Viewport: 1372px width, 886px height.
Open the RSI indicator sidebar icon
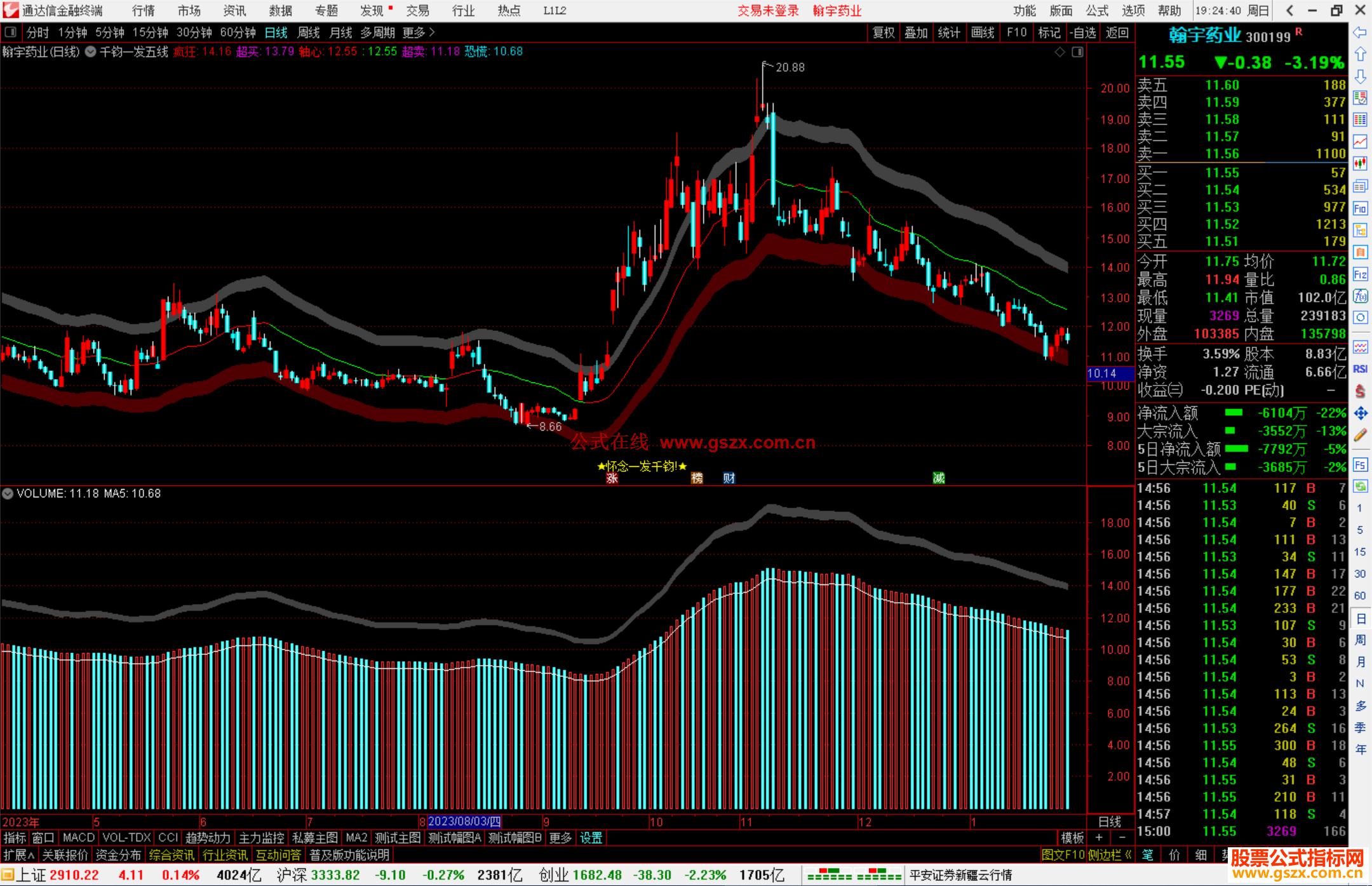tap(1360, 369)
